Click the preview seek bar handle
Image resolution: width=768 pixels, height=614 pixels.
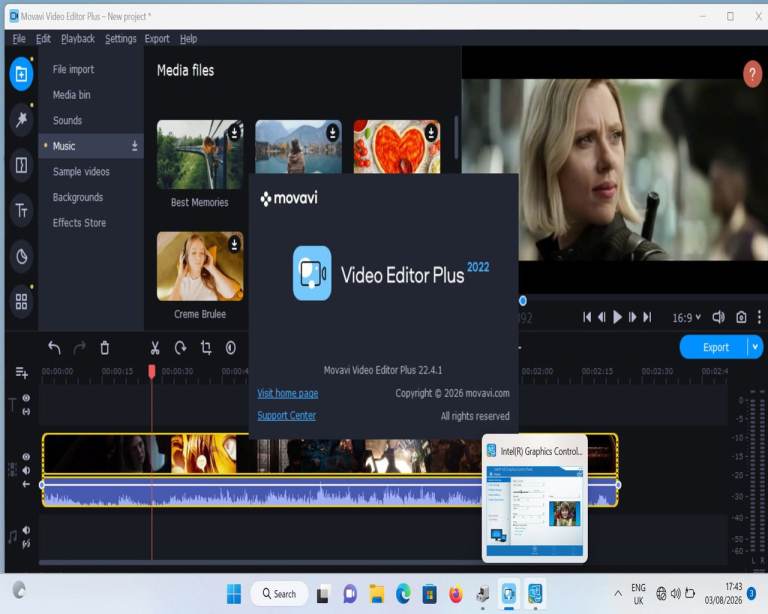[x=523, y=301]
